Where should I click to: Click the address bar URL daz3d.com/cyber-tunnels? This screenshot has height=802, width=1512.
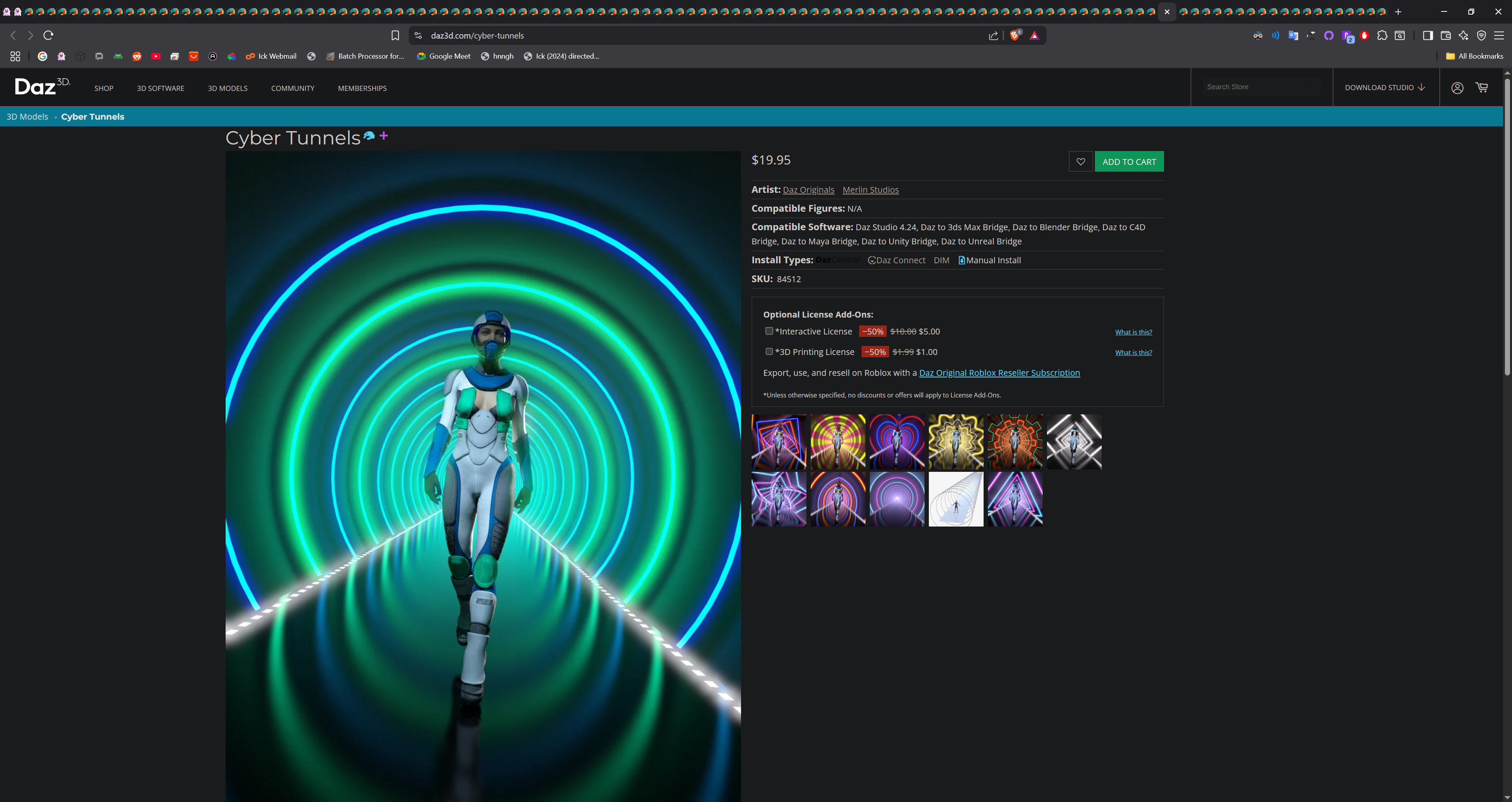477,36
